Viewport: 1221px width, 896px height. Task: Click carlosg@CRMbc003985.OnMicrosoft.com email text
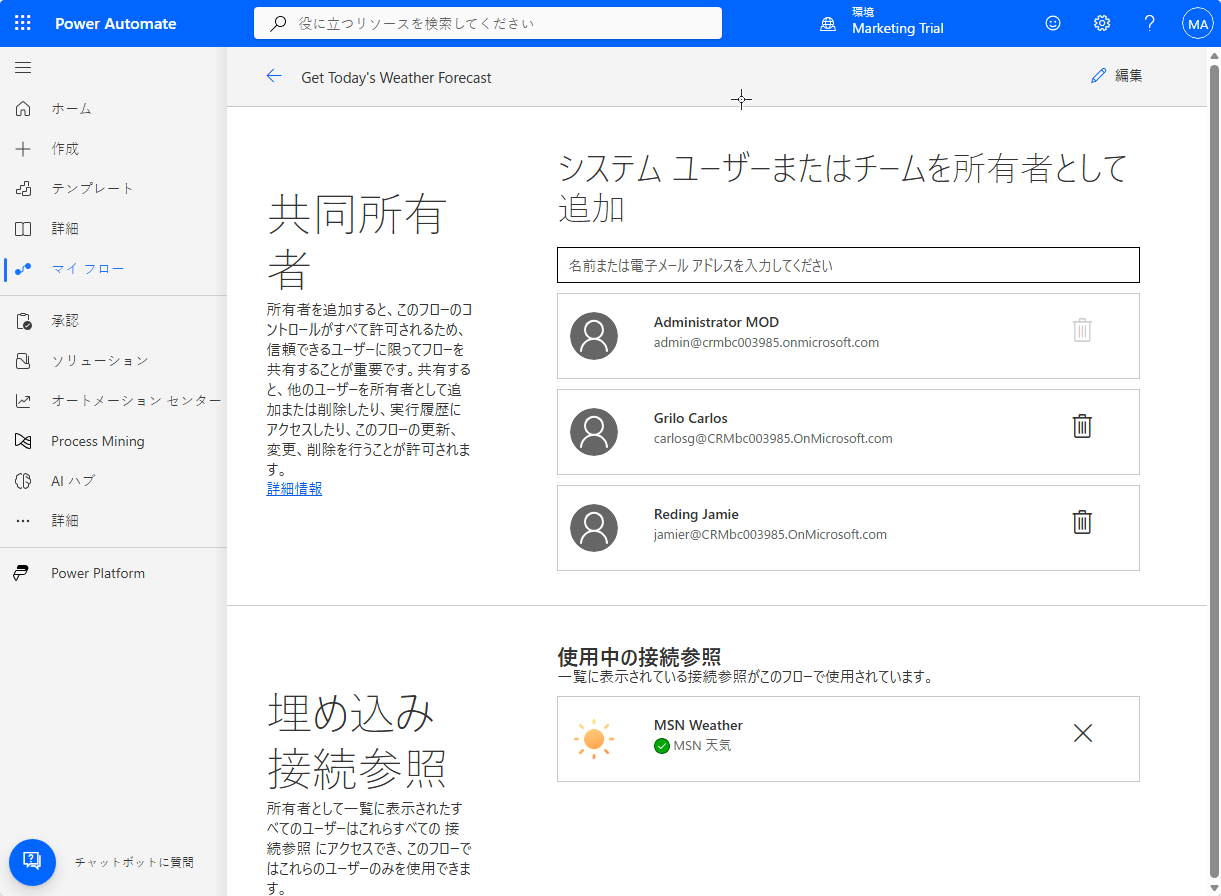point(773,439)
